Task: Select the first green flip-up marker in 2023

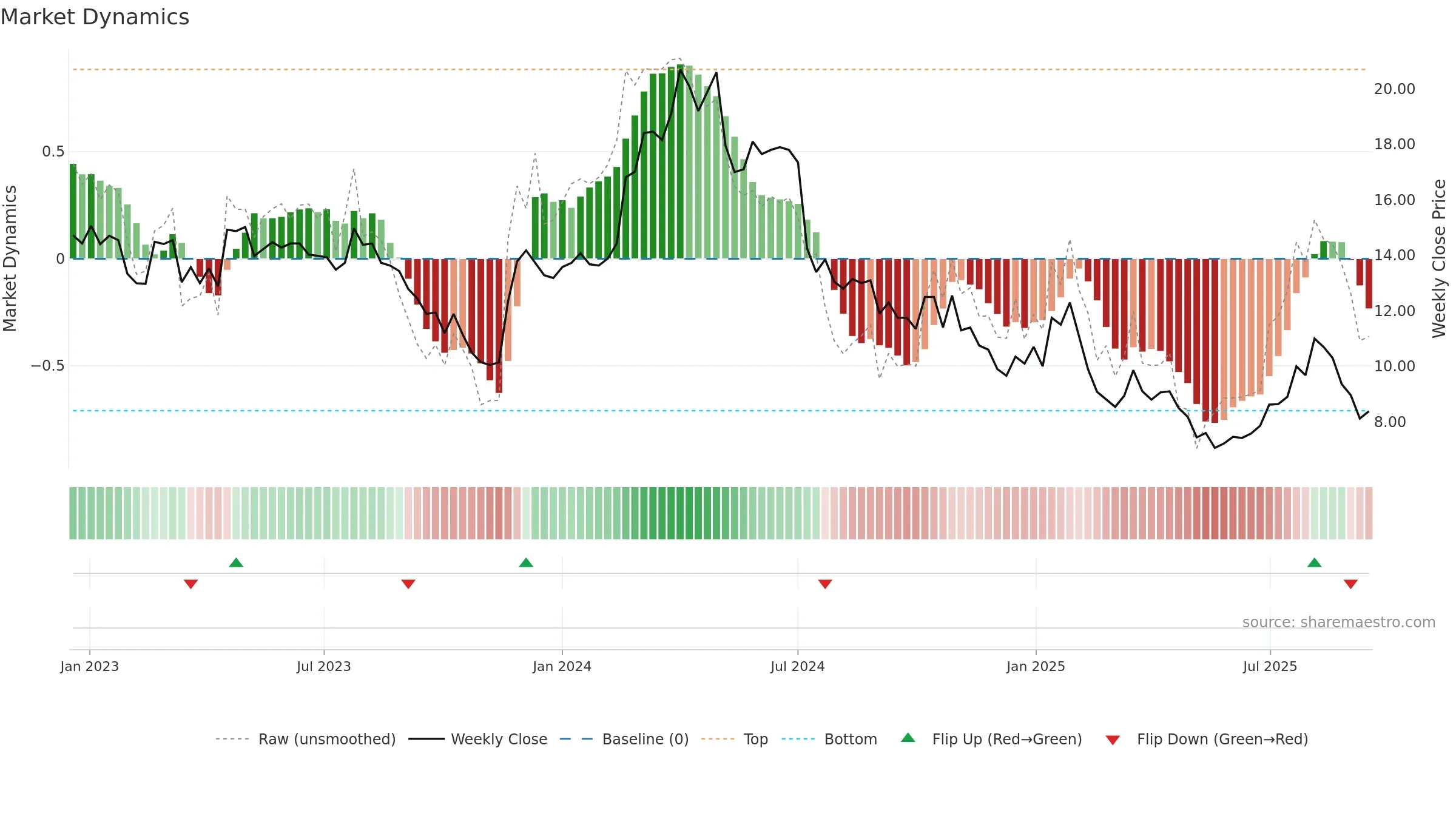Action: pyautogui.click(x=236, y=562)
